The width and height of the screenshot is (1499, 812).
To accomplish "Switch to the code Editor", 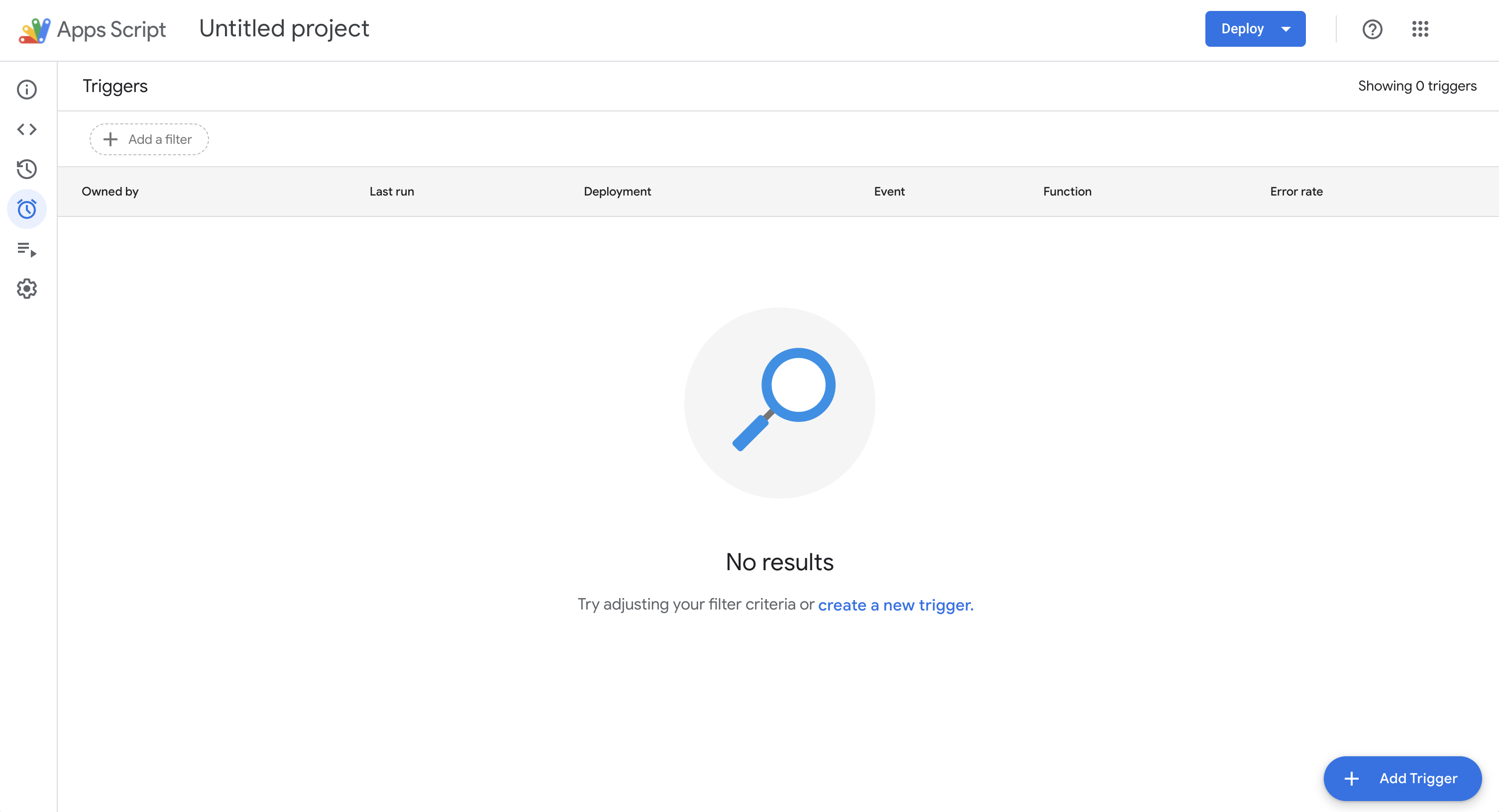I will (27, 129).
